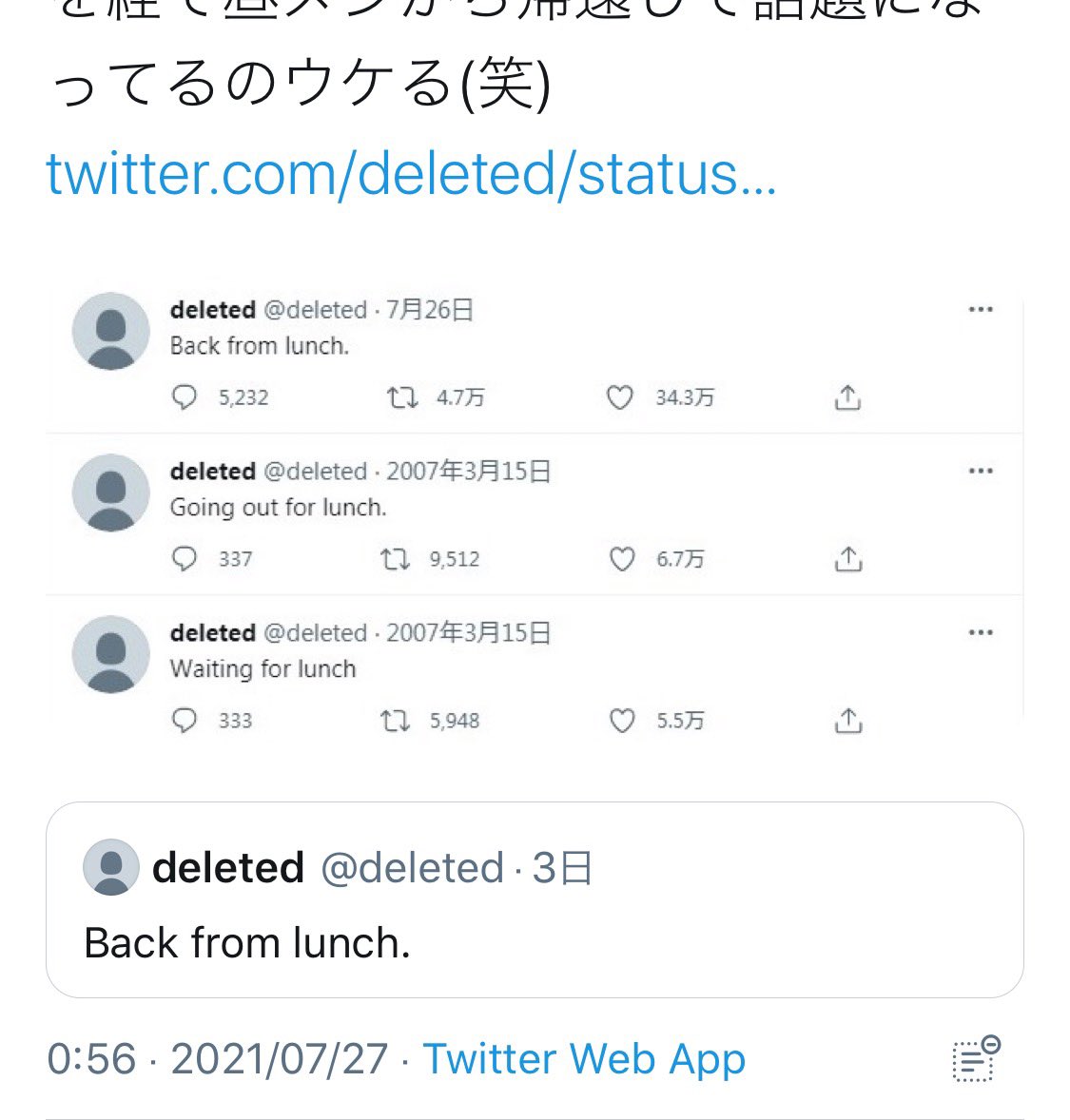This screenshot has height=1120, width=1070.
Task: Share the 'Going out for lunch' tweet
Action: [847, 559]
